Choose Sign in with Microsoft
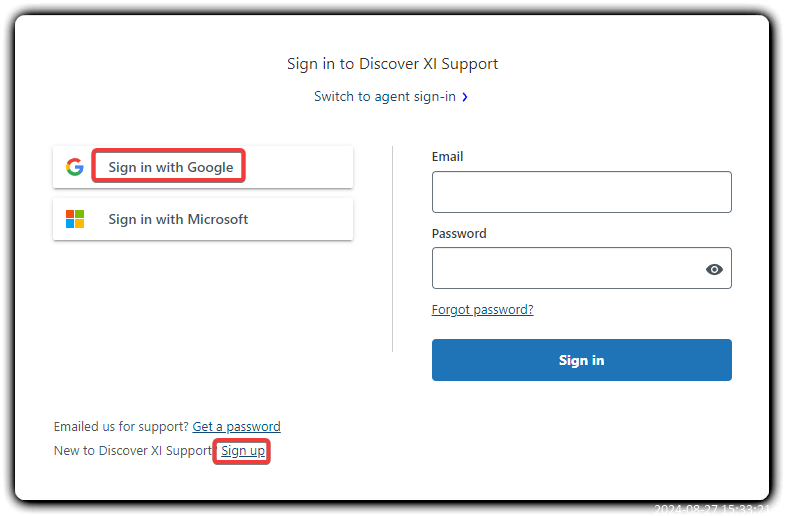 coord(178,219)
